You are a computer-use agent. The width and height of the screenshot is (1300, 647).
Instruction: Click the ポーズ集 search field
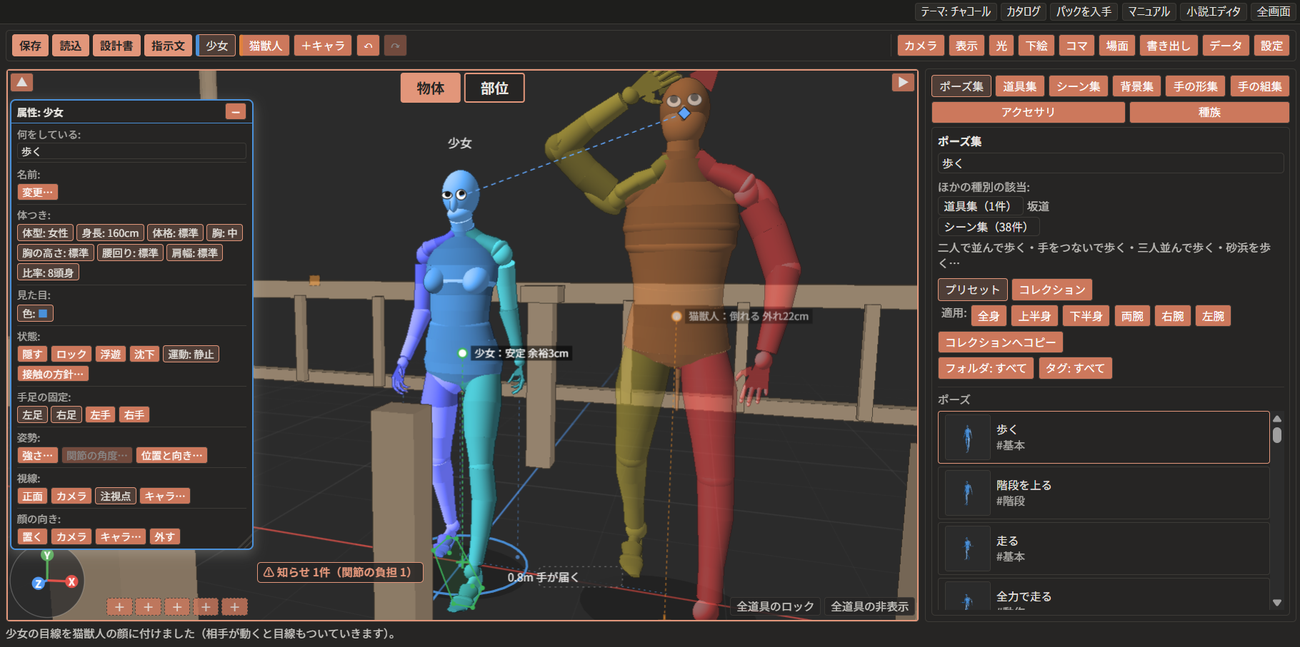1110,162
